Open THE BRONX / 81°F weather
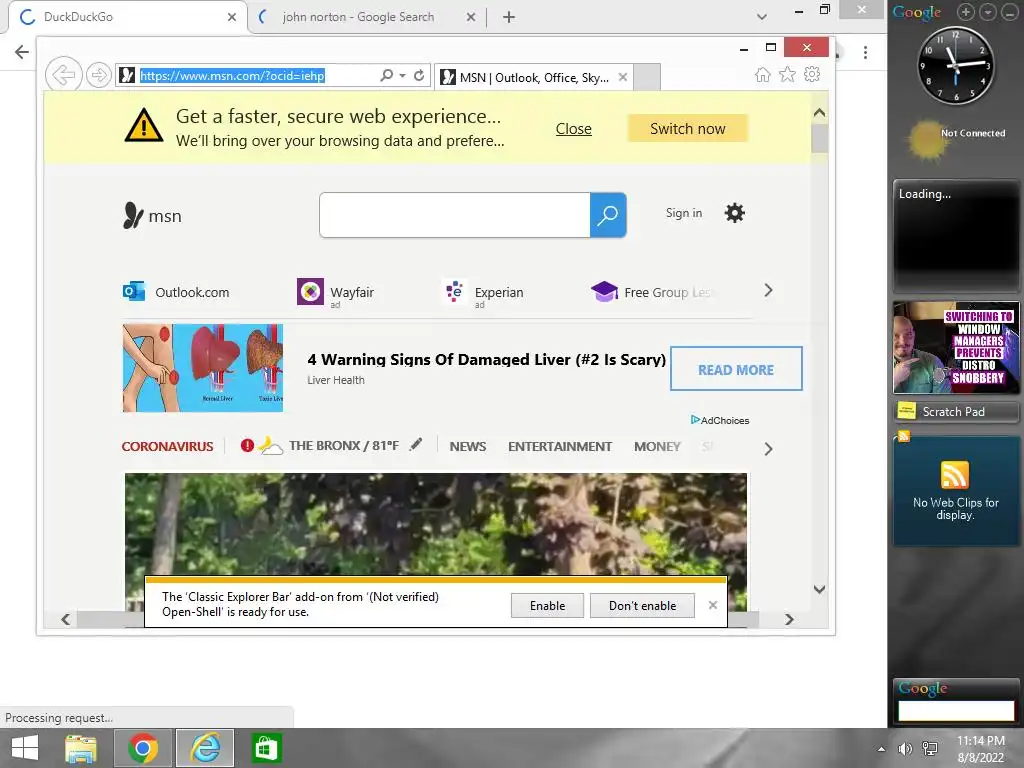The width and height of the screenshot is (1024, 768). 344,445
